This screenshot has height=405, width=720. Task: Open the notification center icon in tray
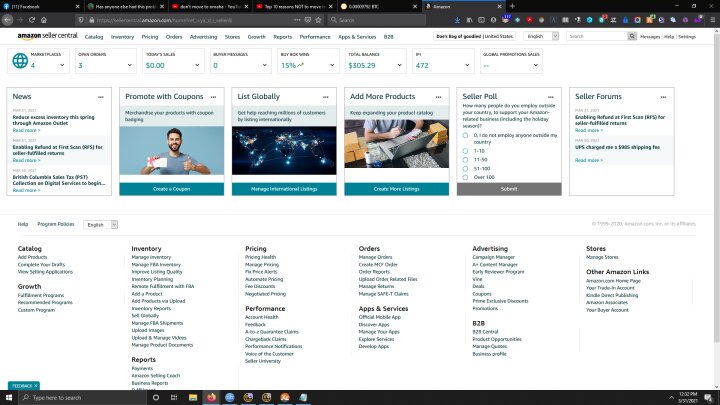pos(709,398)
